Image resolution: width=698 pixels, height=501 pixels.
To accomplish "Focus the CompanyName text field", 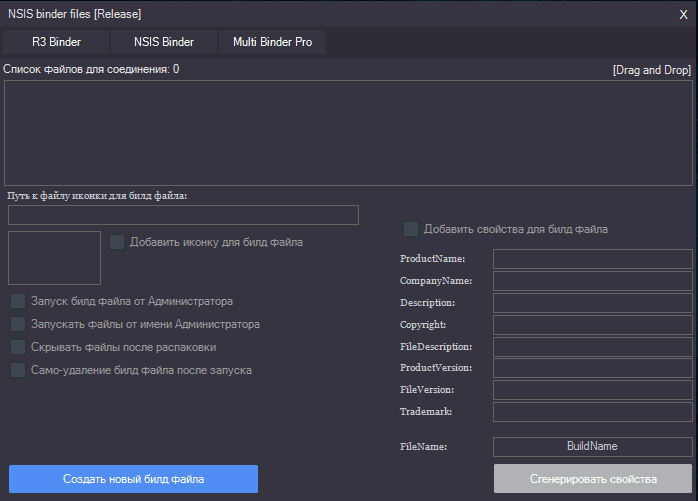I will click(x=592, y=281).
